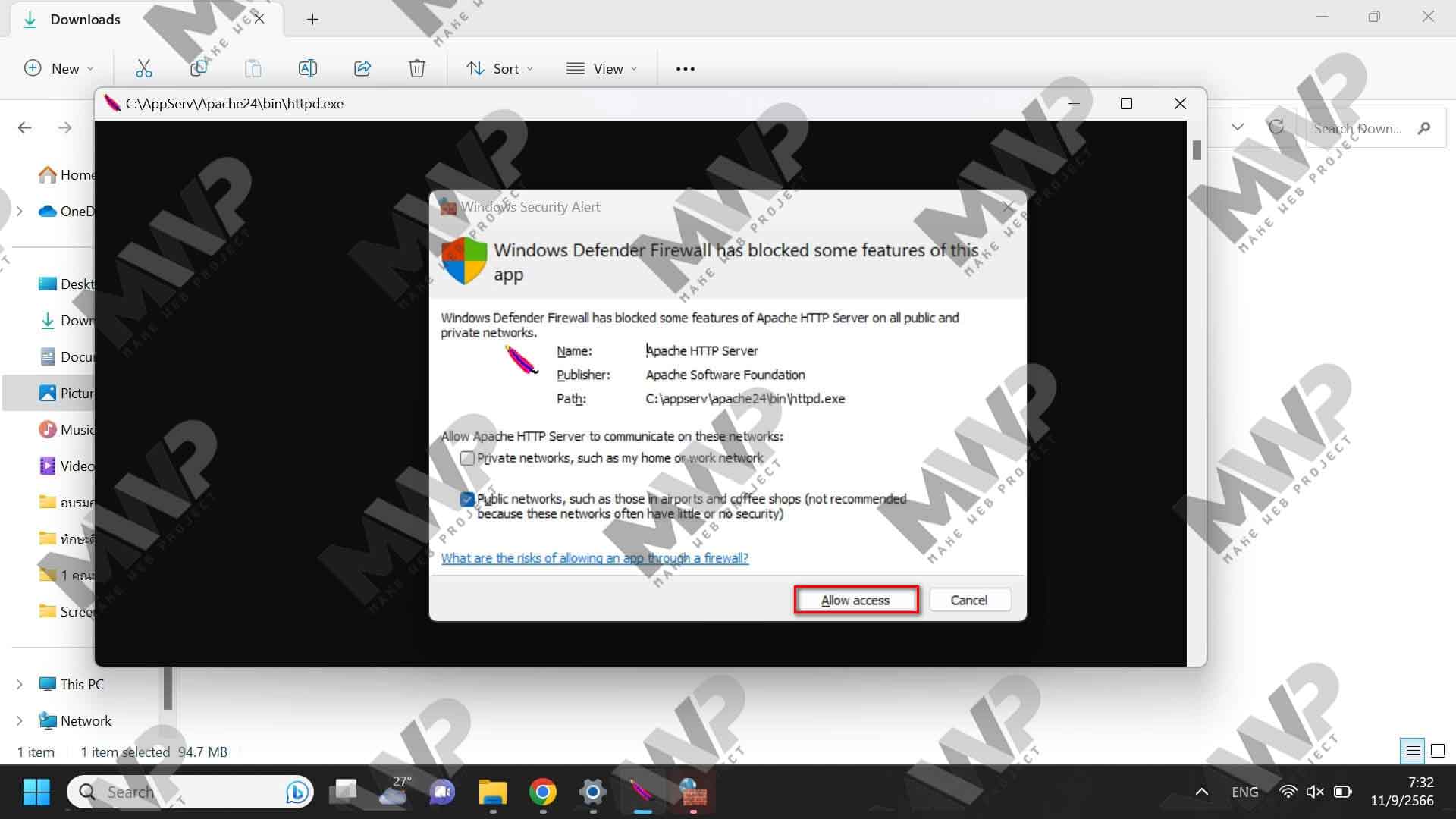Expand the This PC tree node
1456x819 pixels.
tap(20, 684)
